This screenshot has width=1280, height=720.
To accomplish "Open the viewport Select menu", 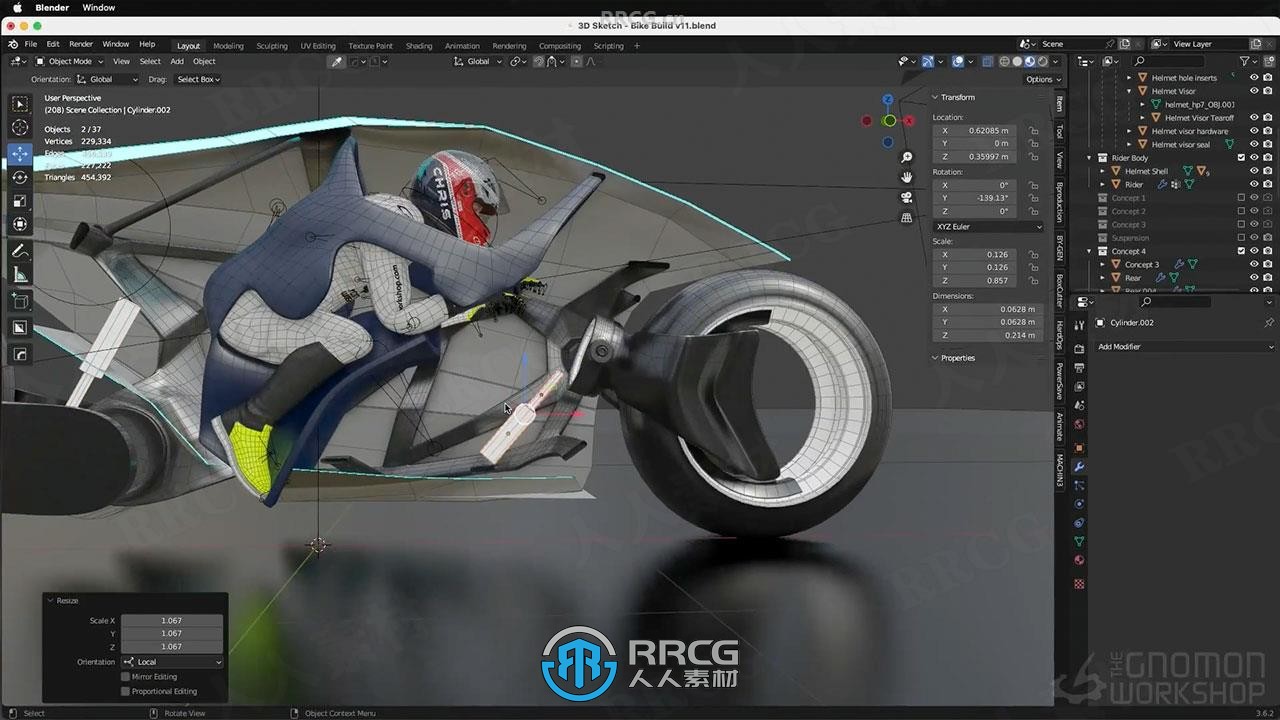I will [150, 61].
